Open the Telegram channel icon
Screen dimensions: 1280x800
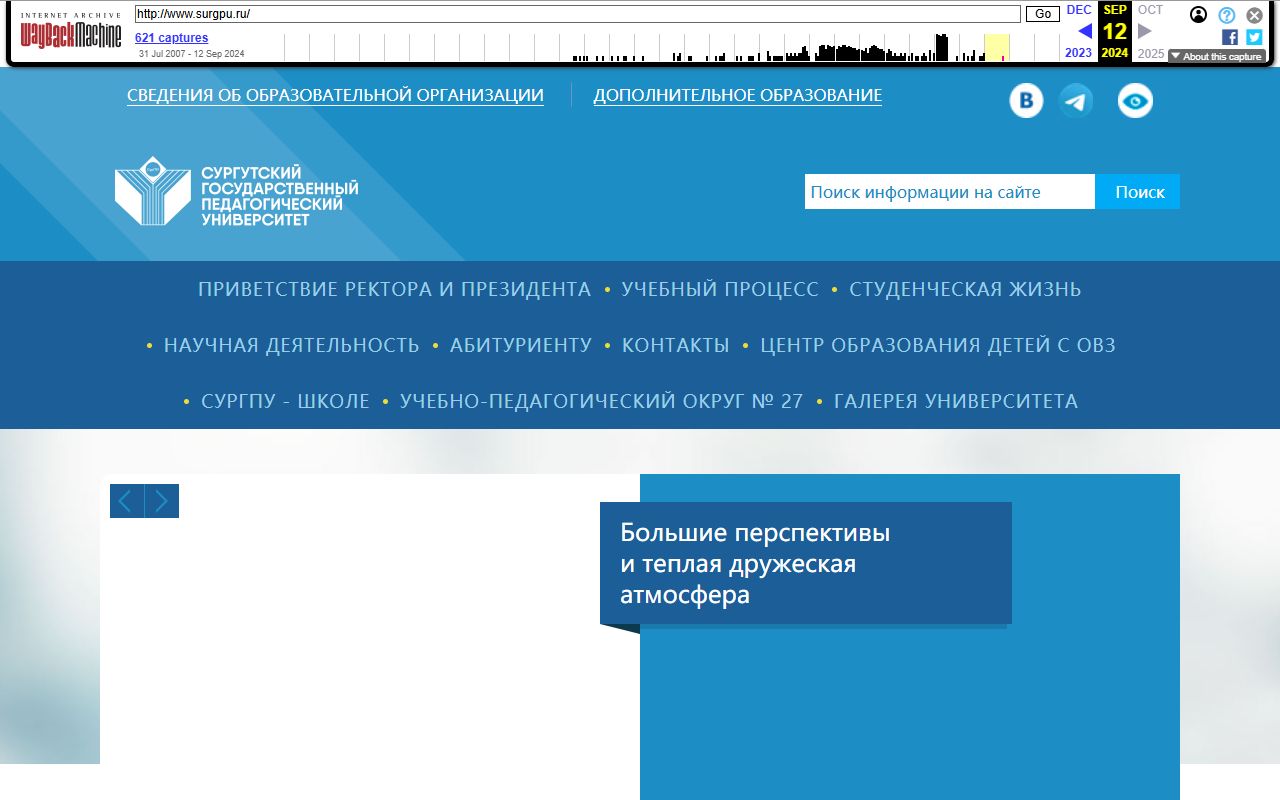tap(1076, 101)
